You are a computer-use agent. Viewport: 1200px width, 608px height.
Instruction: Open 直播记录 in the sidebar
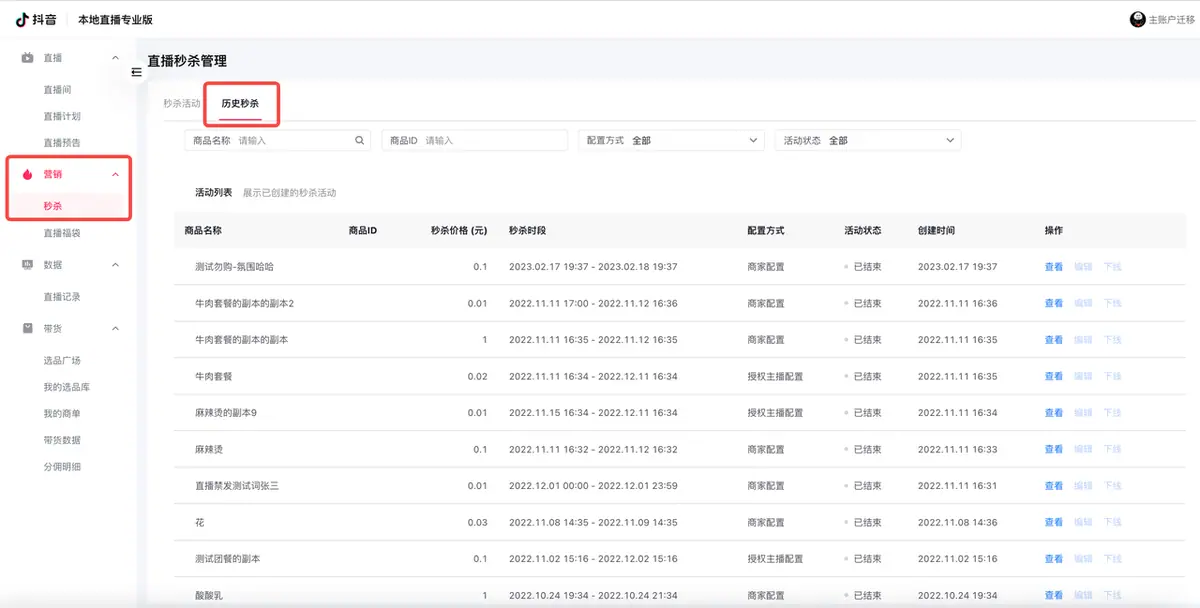(x=62, y=297)
